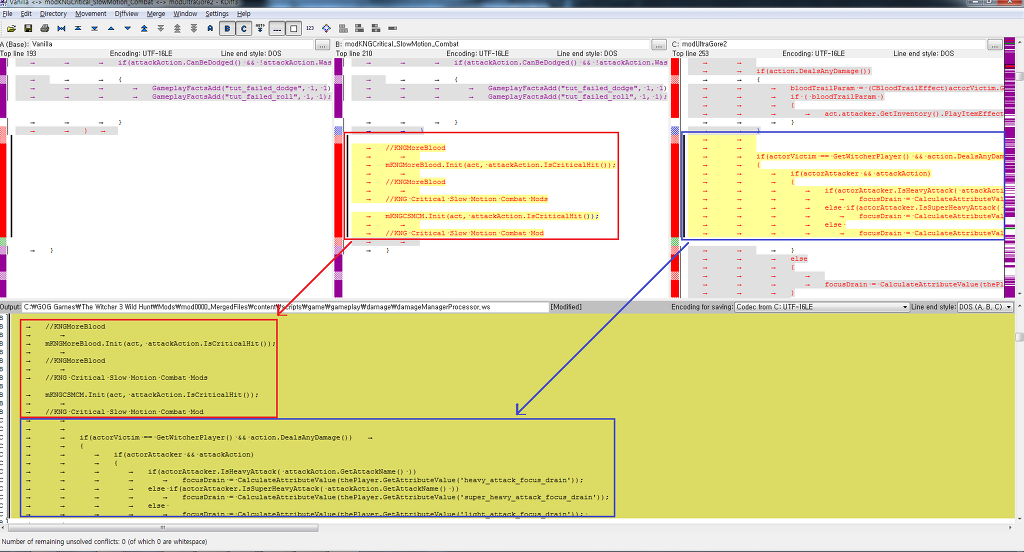The image size is (1024, 552).
Task: Open the Diffview menu
Action: 126,14
